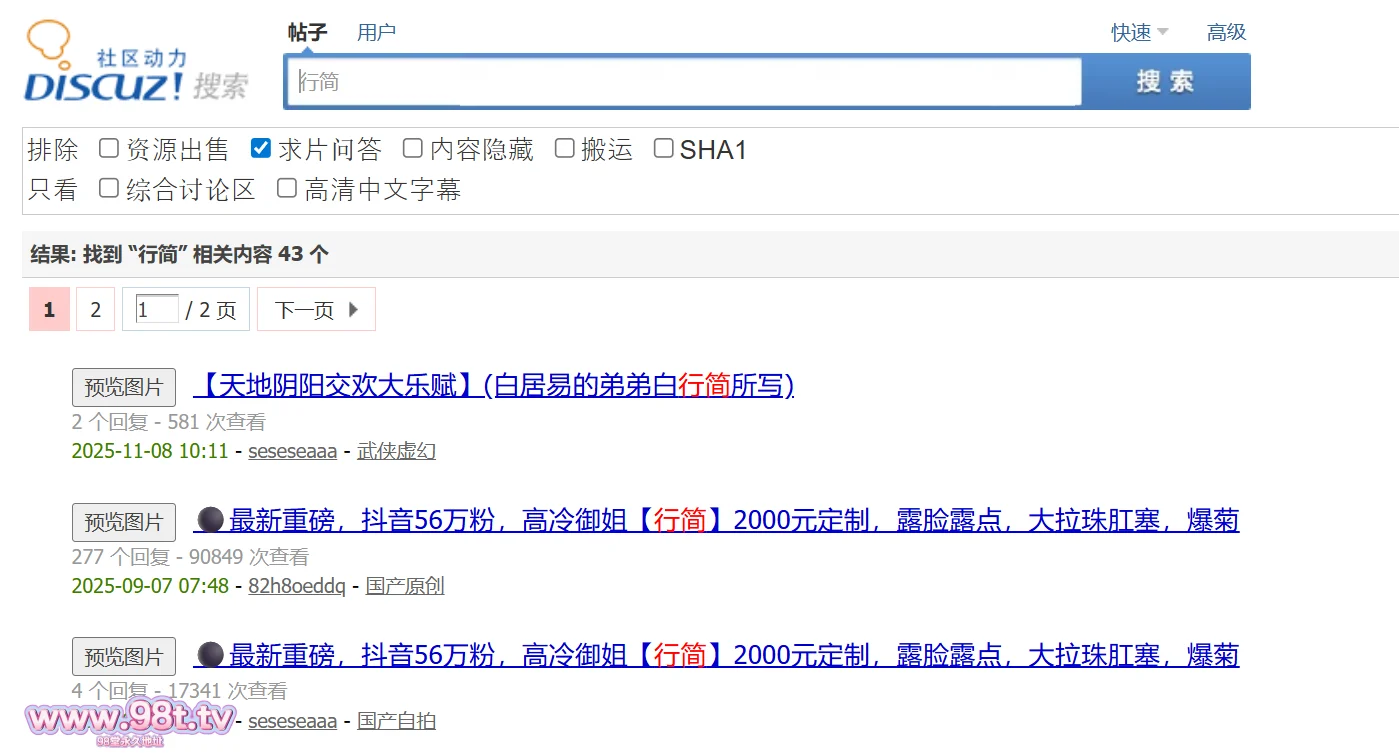Click the next-page arrow icon

tap(353, 310)
